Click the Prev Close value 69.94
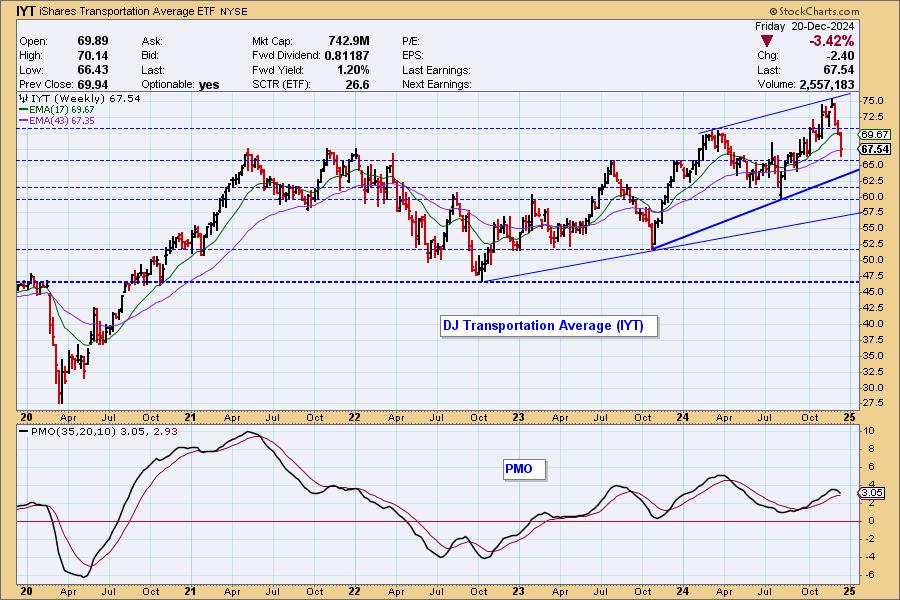Viewport: 900px width, 600px height. pyautogui.click(x=93, y=84)
